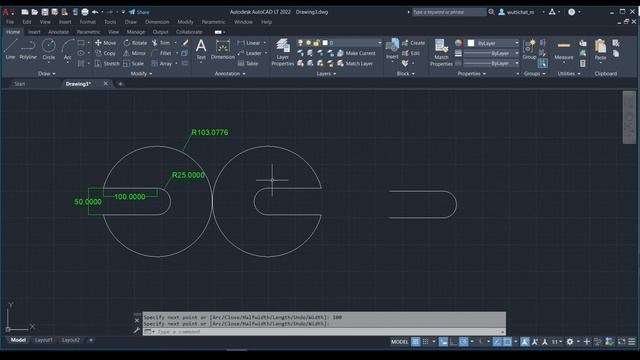Viewport: 640px width, 360px height.
Task: Click the Paste icon in Clipboard panel
Action: pyautogui.click(x=600, y=49)
